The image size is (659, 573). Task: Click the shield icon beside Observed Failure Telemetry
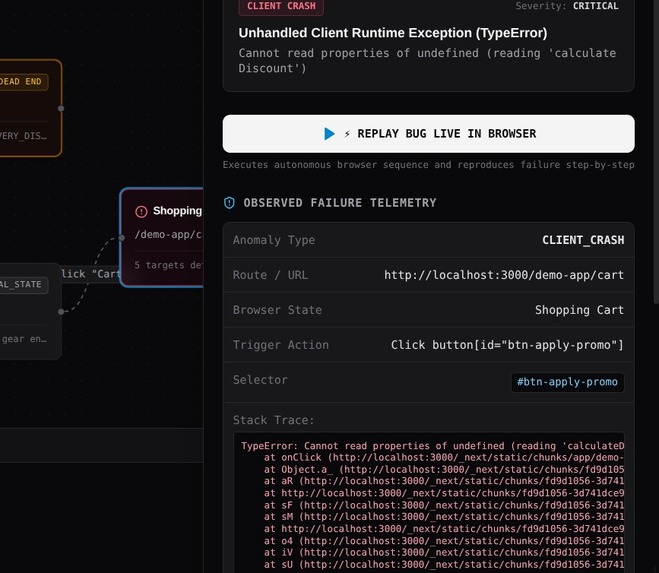click(229, 203)
